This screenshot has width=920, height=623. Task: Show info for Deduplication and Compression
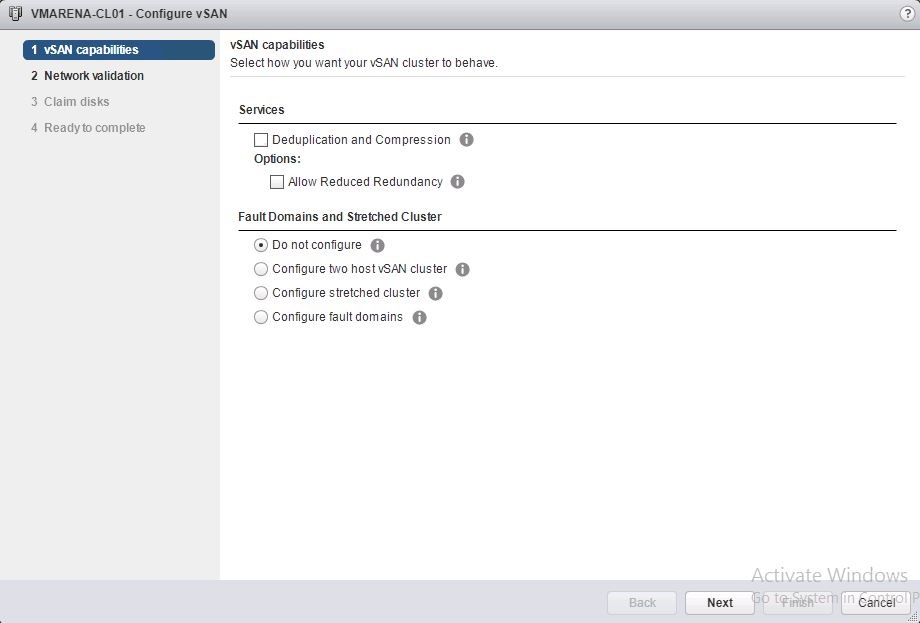(x=466, y=140)
